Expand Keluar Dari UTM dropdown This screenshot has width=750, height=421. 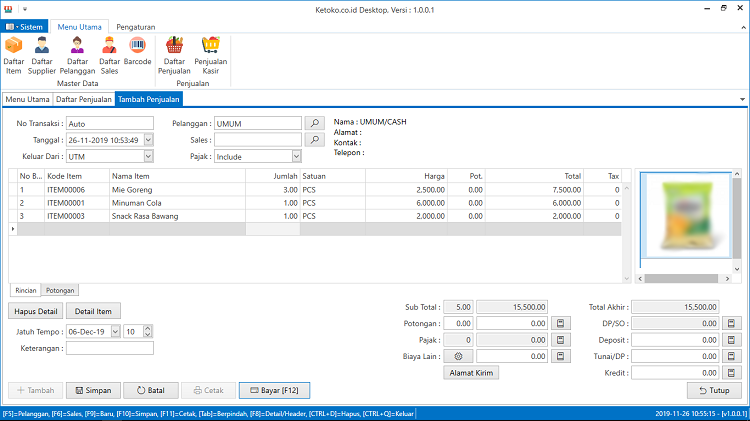148,156
